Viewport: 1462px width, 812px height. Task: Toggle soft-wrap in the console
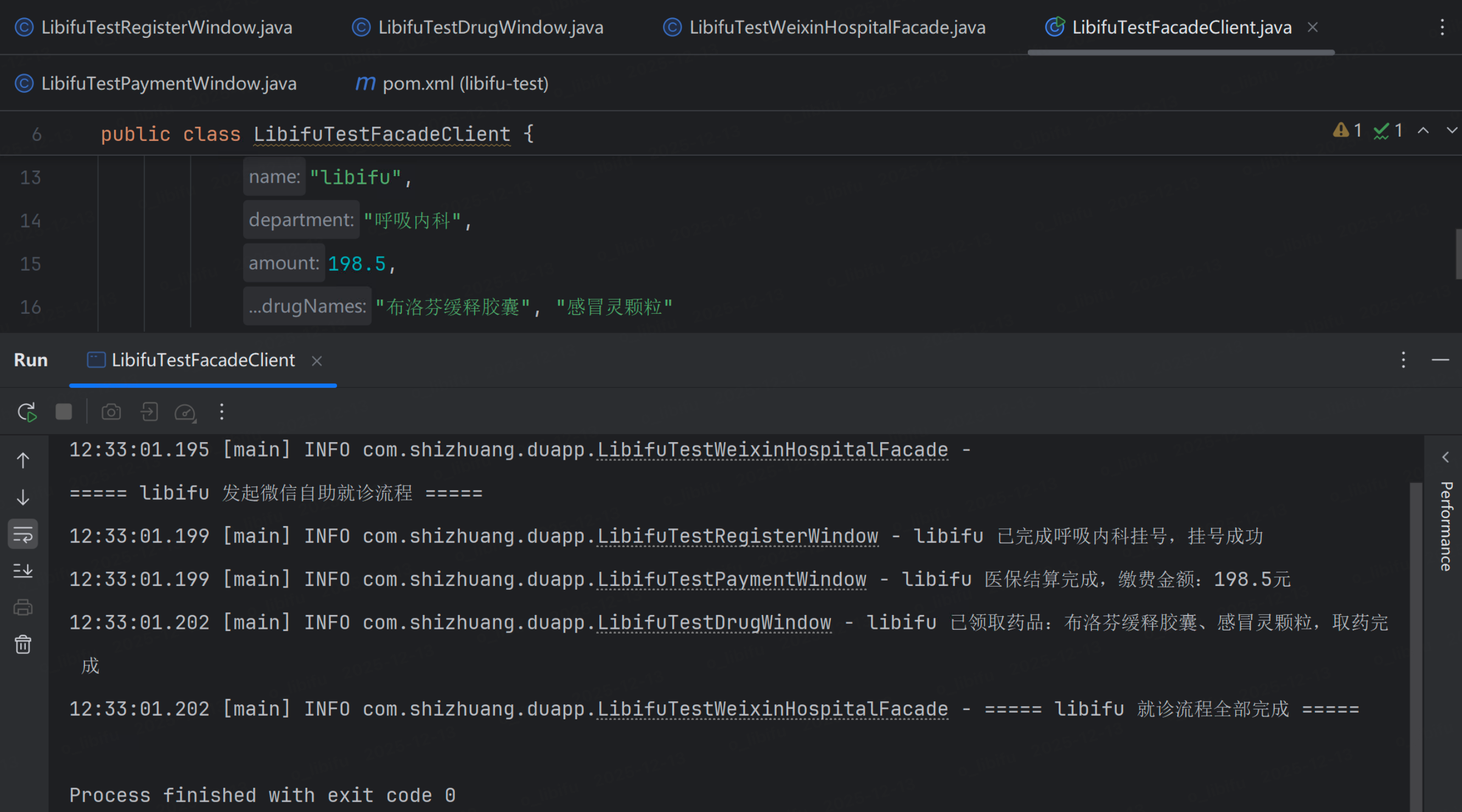(x=23, y=534)
